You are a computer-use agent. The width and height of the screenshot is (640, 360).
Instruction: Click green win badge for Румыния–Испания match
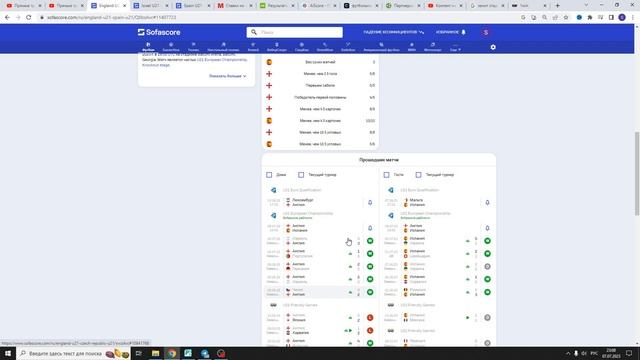(487, 292)
